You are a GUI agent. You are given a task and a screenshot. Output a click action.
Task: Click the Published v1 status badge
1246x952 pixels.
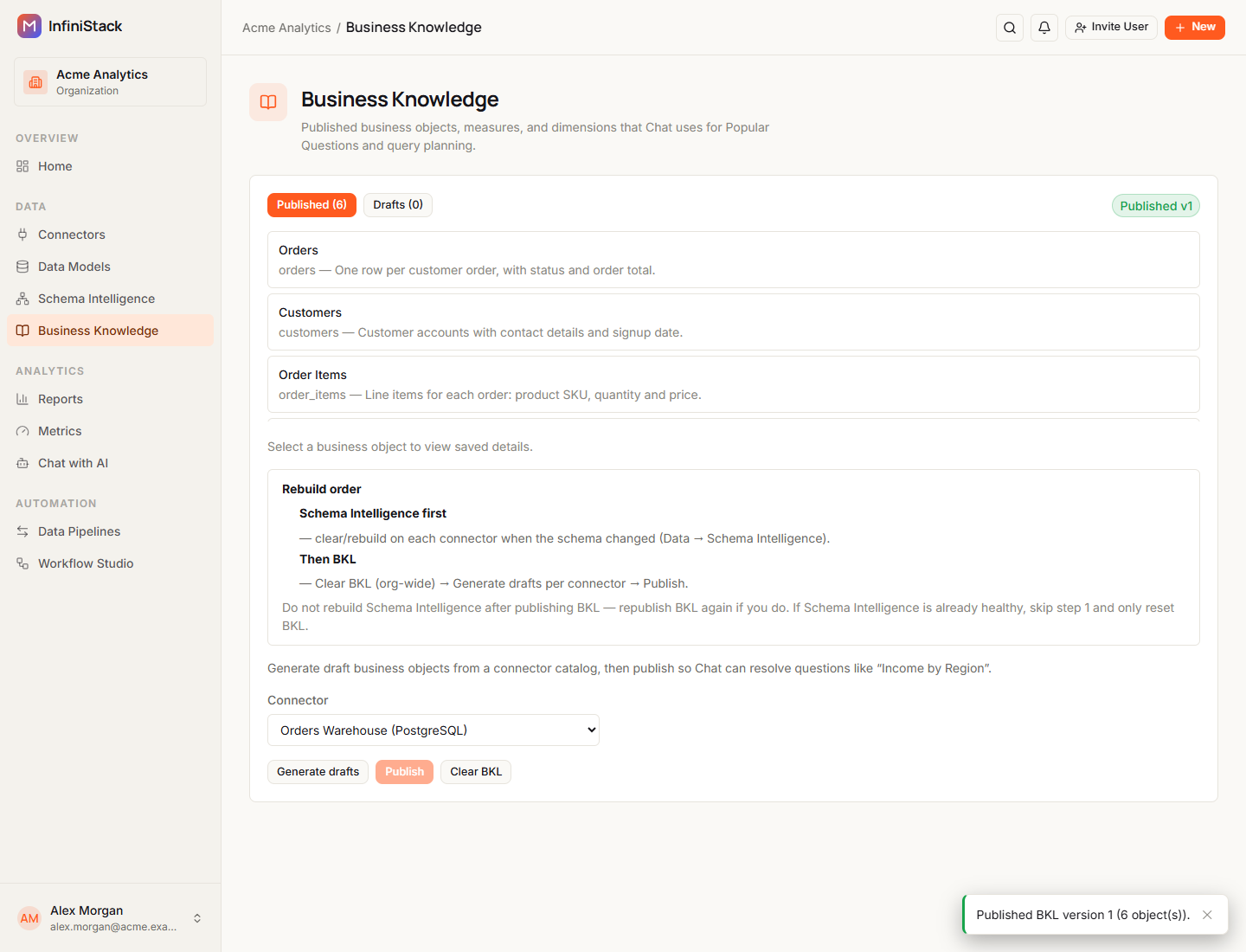[1156, 206]
